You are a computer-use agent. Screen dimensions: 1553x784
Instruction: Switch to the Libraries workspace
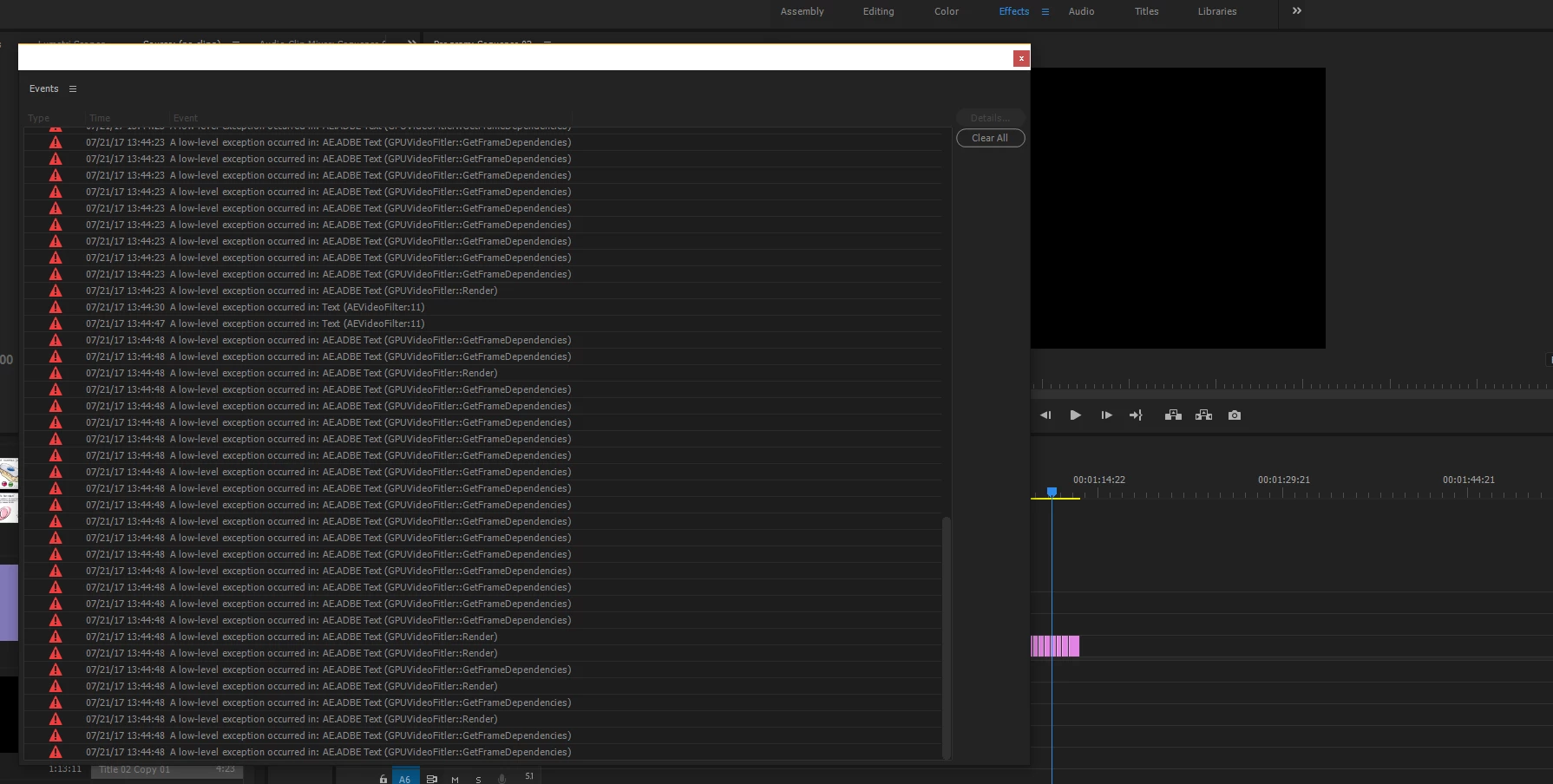[x=1217, y=11]
